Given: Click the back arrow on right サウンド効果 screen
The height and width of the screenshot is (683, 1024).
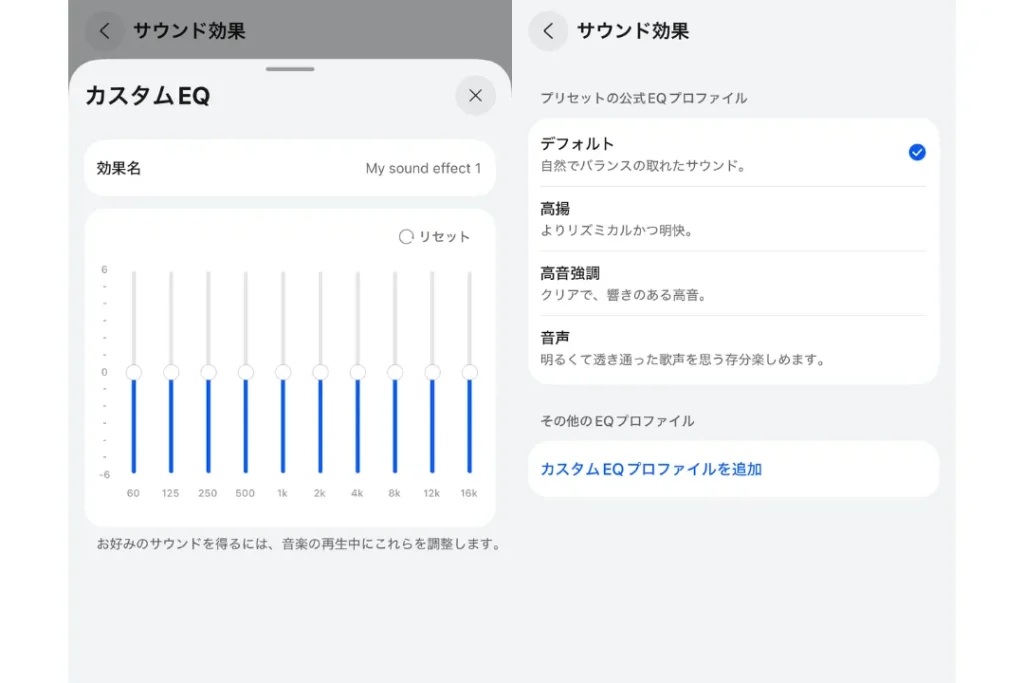Looking at the screenshot, I should click(x=548, y=31).
